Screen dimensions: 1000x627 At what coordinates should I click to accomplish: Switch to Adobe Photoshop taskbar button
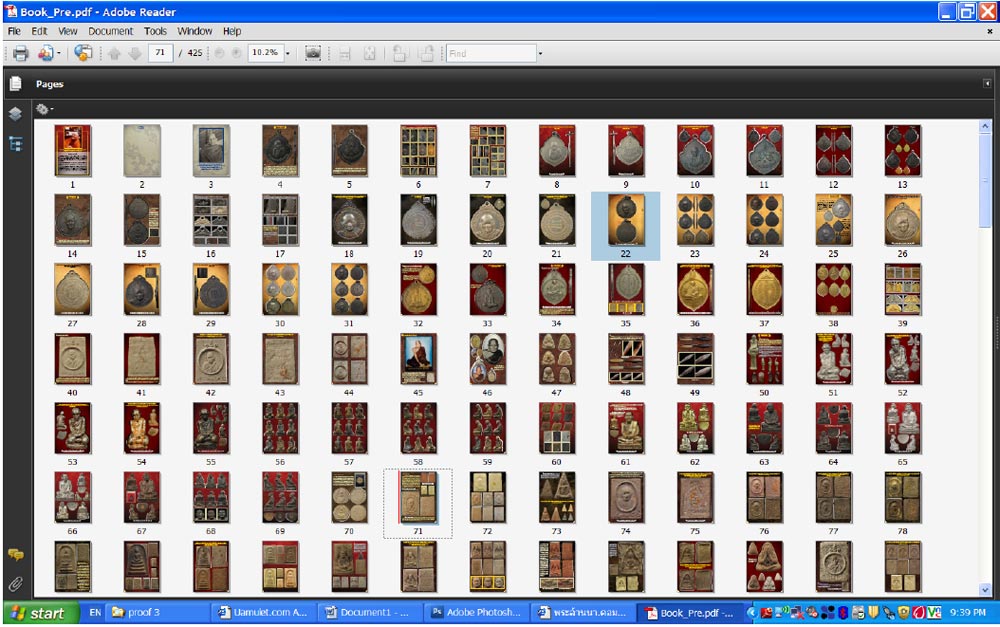tap(475, 613)
